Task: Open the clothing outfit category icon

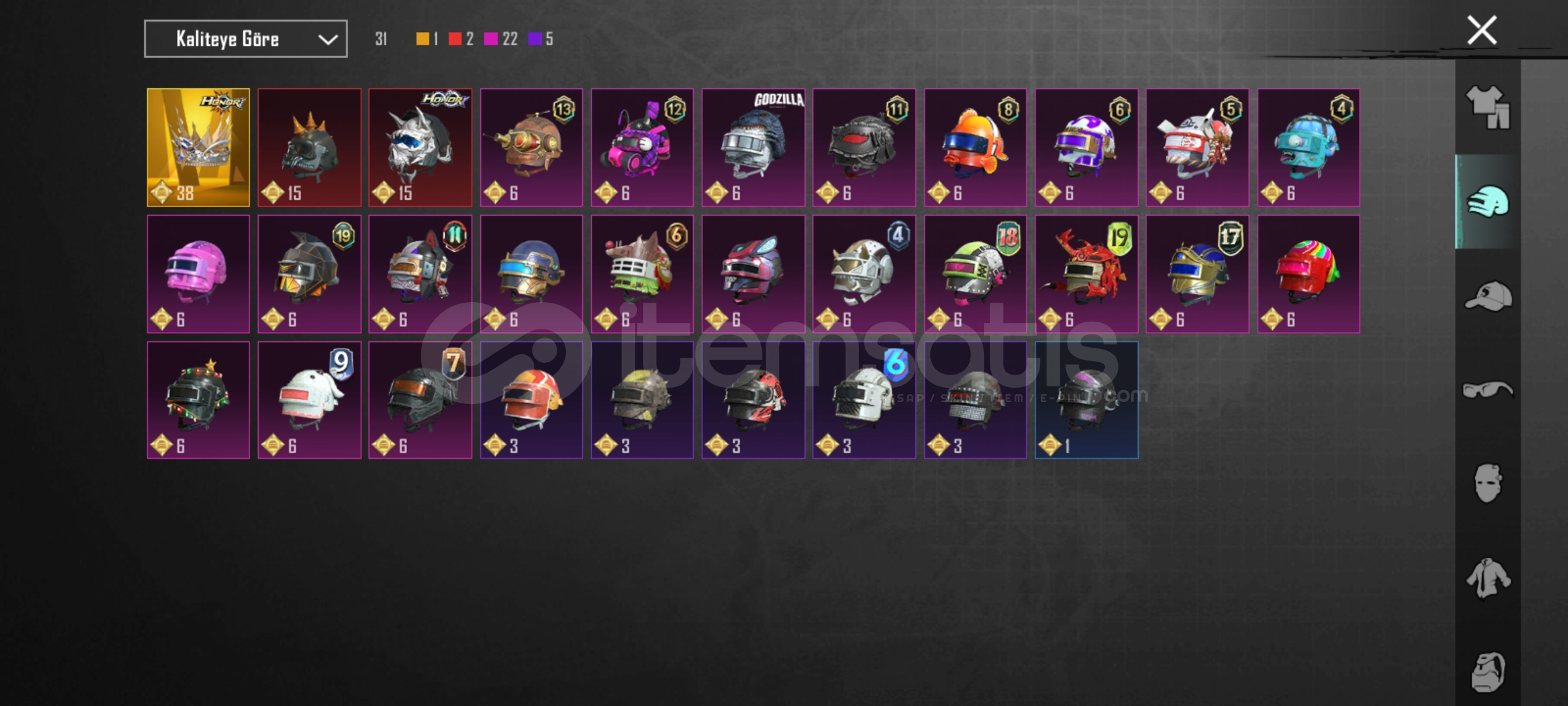Action: (x=1488, y=108)
